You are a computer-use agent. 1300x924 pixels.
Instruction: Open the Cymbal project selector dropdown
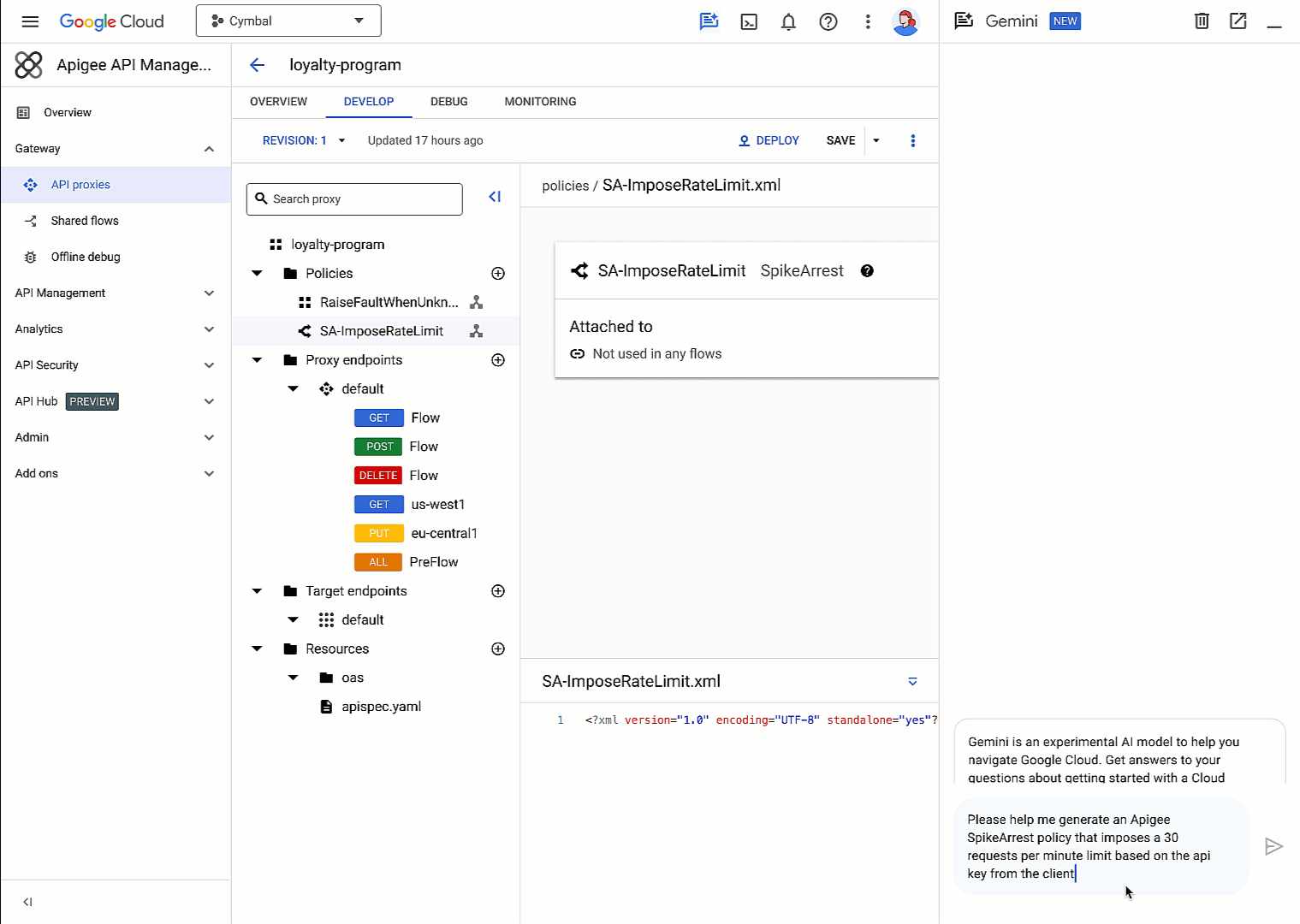coord(288,21)
